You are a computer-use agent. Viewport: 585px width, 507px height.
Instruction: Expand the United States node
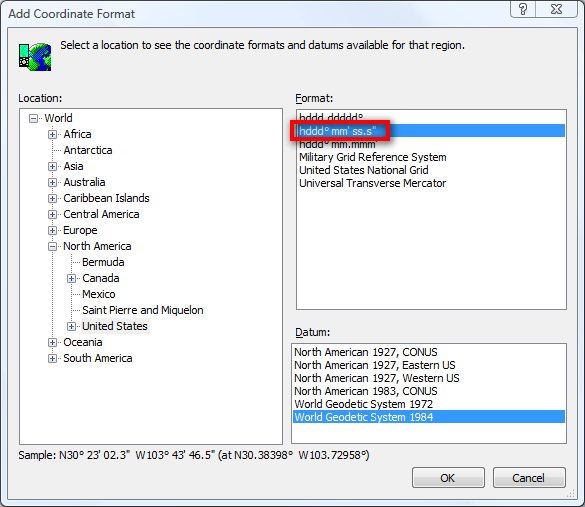[x=71, y=326]
